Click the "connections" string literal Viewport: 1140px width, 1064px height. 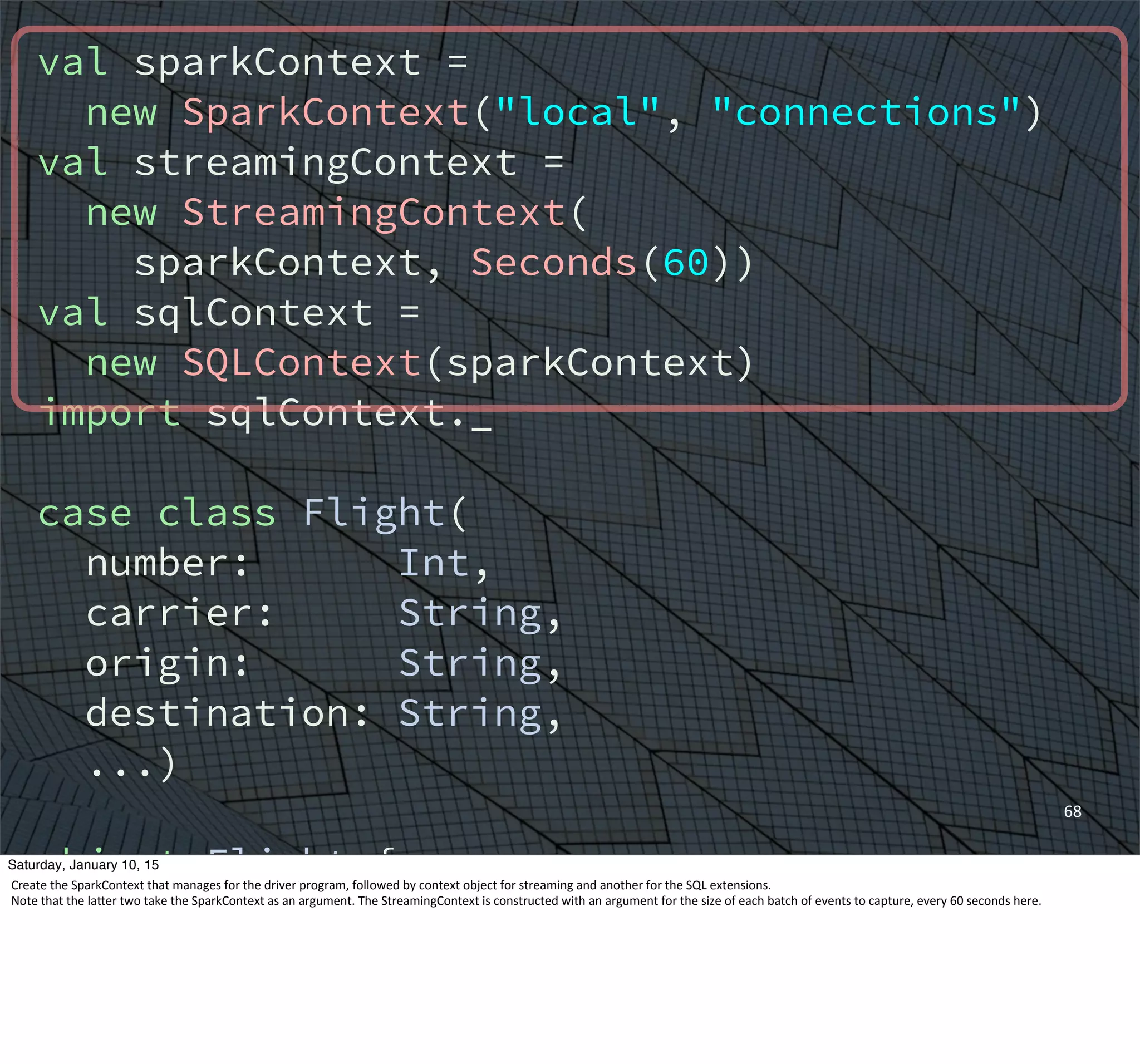point(867,111)
